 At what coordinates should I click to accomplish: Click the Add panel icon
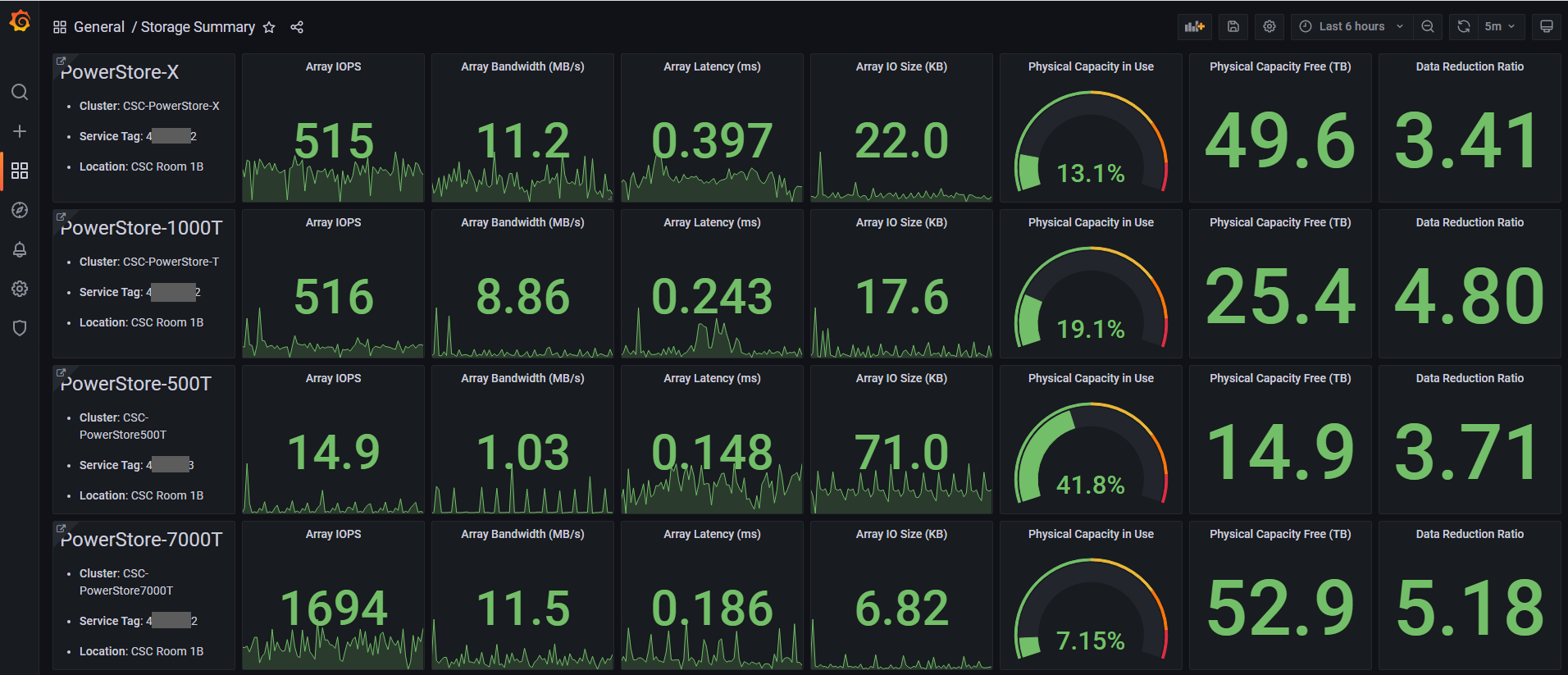1195,26
